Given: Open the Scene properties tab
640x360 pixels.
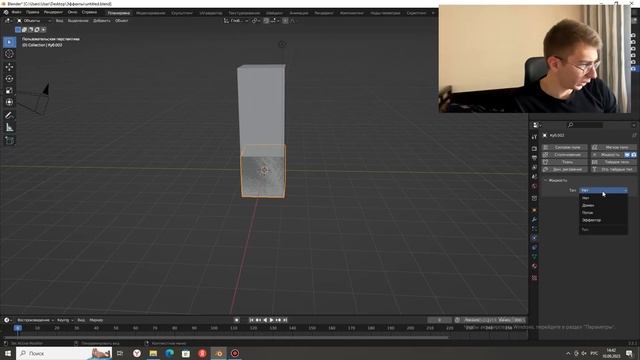Looking at the screenshot, I should click(534, 177).
